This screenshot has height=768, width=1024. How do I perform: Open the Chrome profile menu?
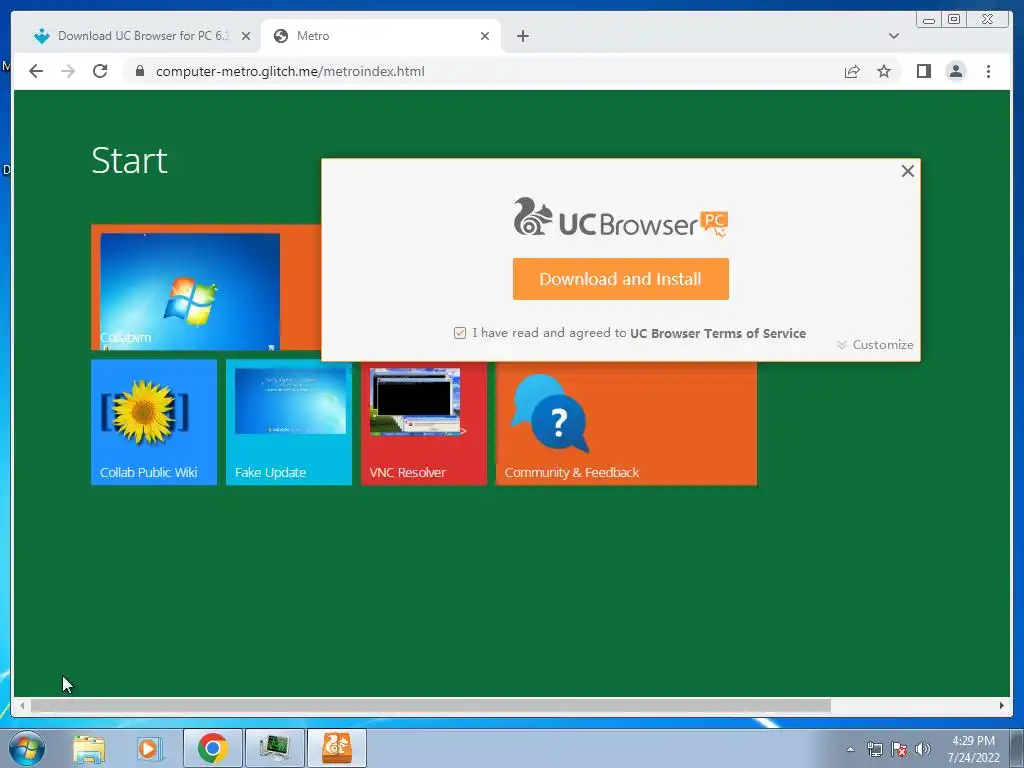pos(955,71)
